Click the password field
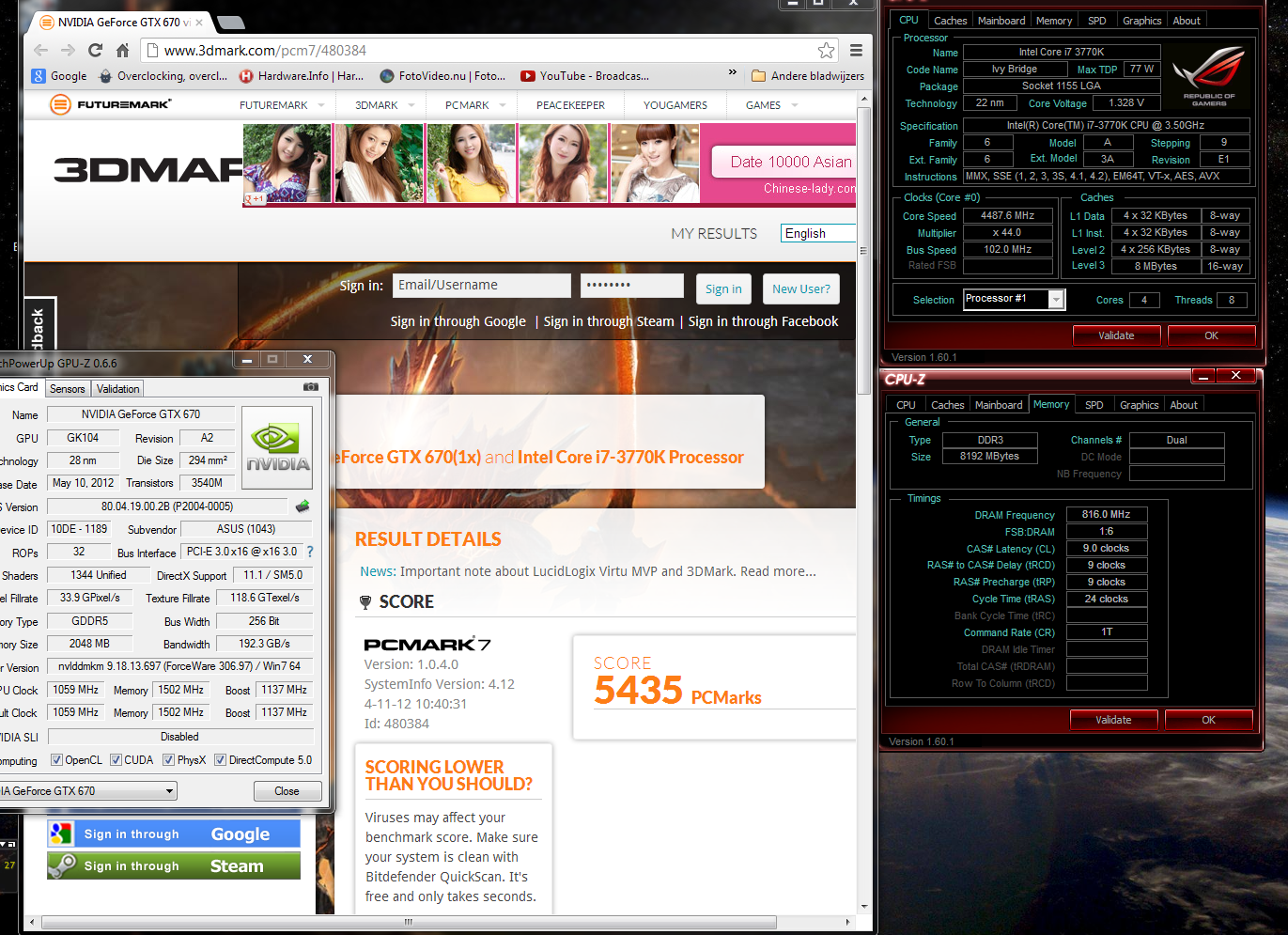This screenshot has width=1288, height=935. (x=631, y=285)
